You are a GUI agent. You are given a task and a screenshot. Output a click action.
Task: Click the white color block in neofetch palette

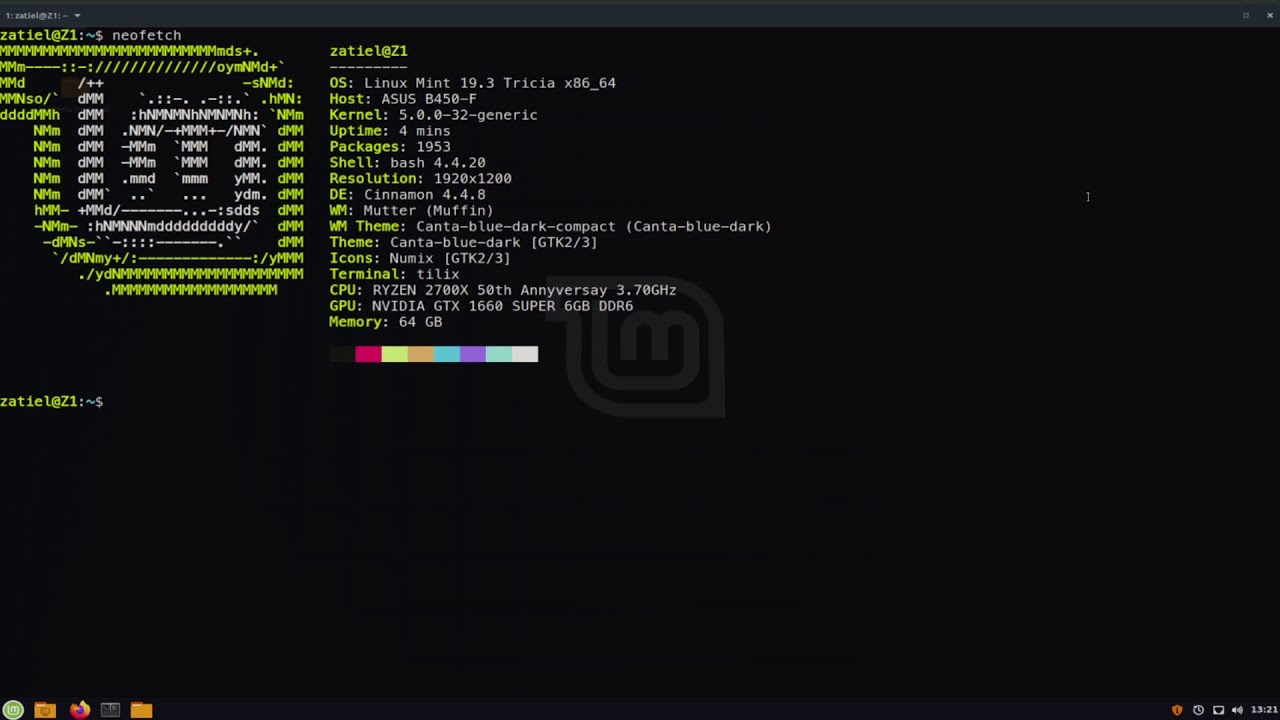click(x=525, y=354)
